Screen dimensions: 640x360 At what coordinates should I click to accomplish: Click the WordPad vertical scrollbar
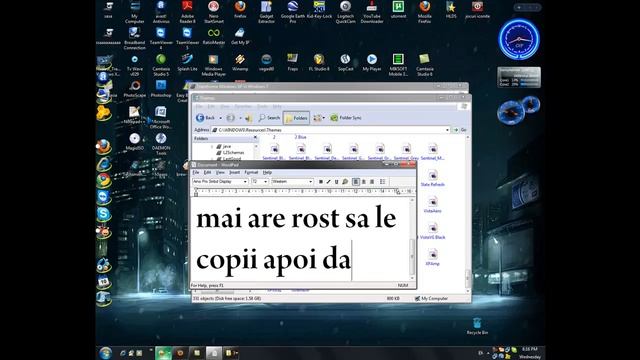pyautogui.click(x=412, y=239)
